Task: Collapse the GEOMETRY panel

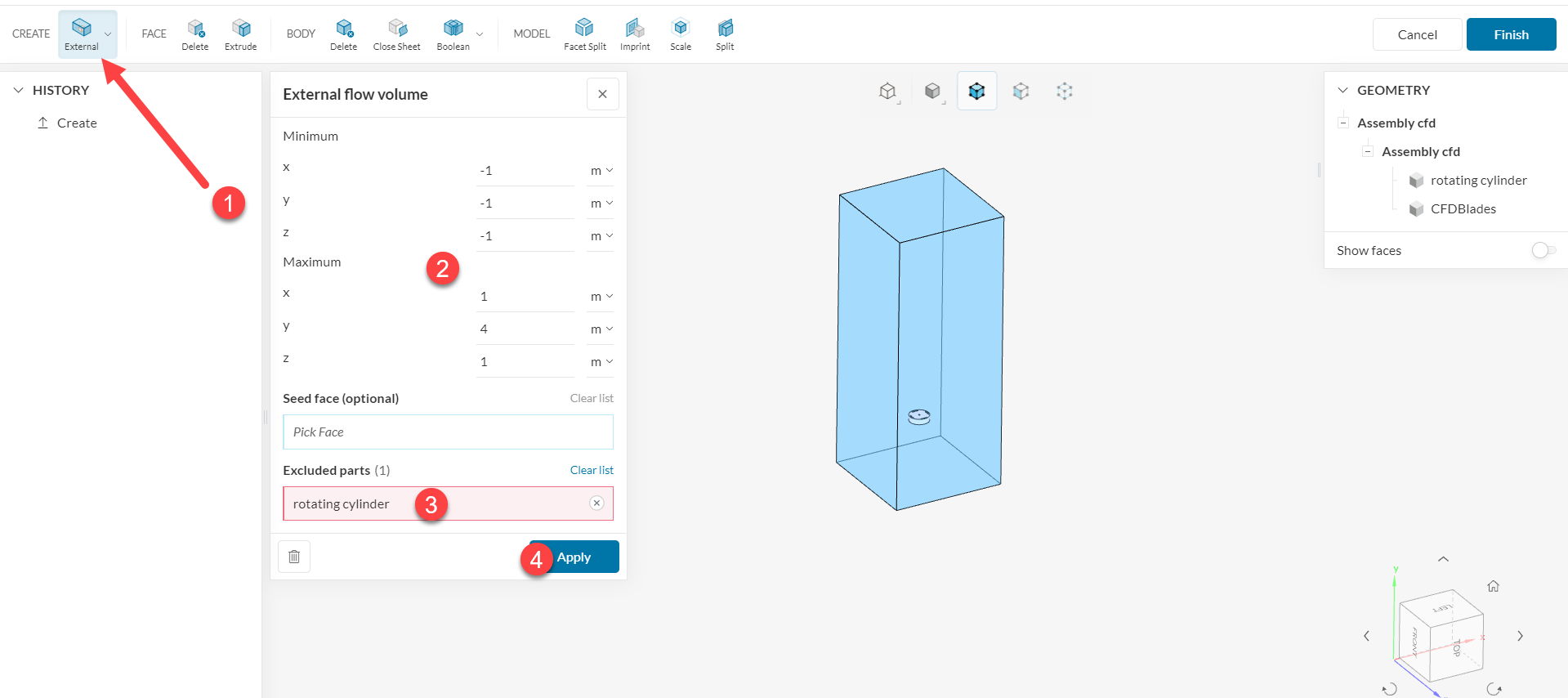Action: [1342, 90]
